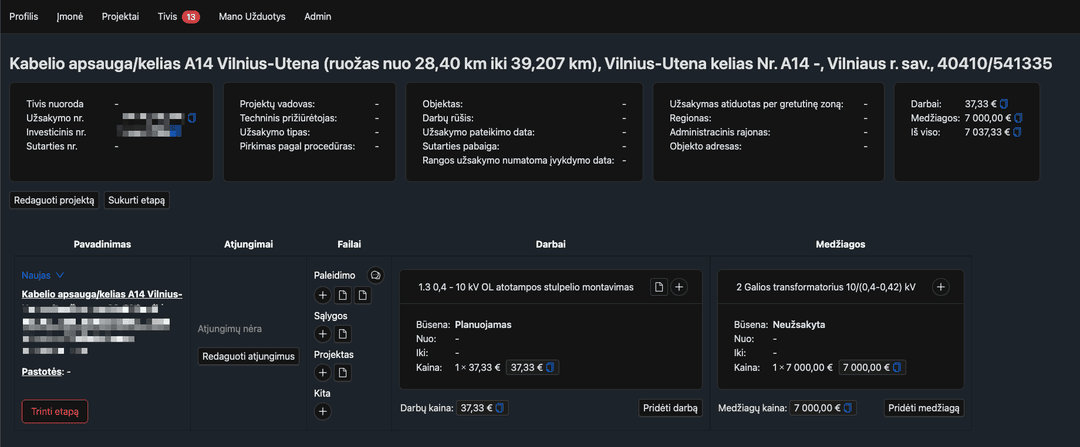Copy the Darbai total 37,33 €
This screenshot has width=1080, height=447.
click(1004, 104)
